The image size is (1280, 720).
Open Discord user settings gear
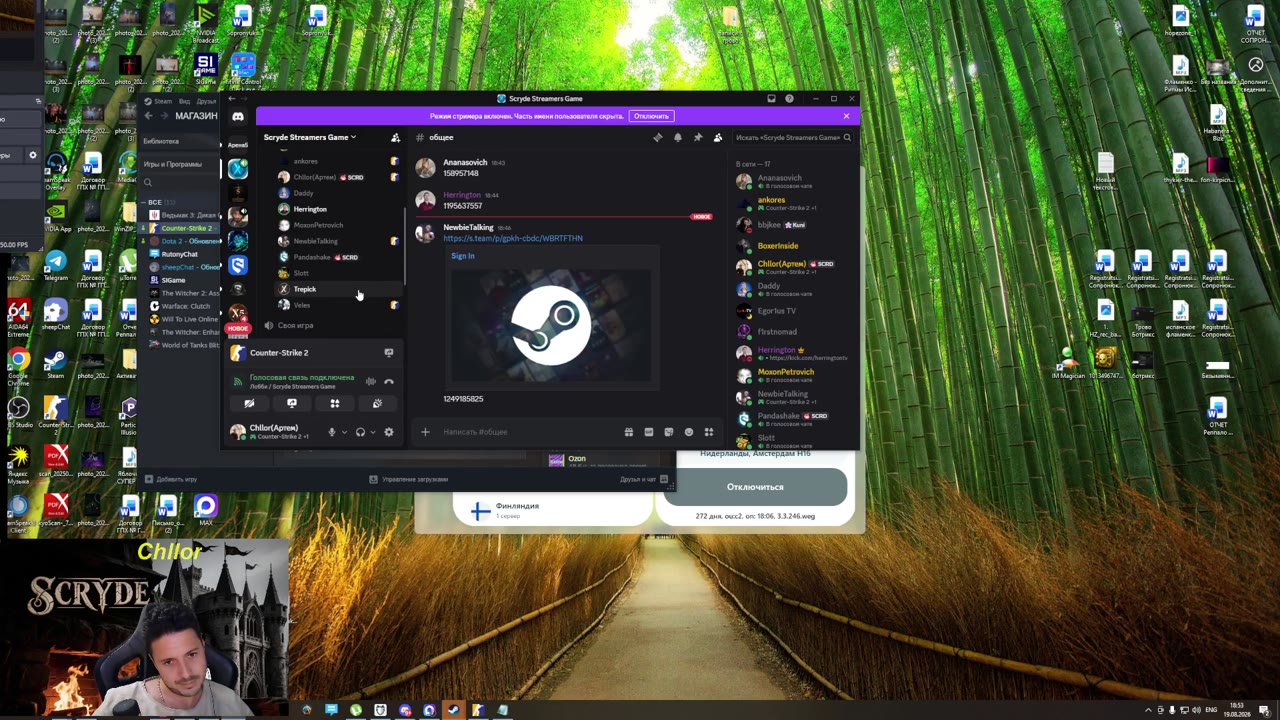389,432
